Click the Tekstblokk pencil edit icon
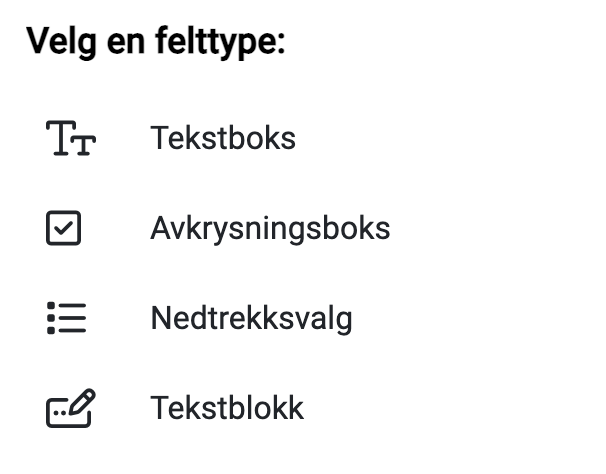The height and width of the screenshot is (474, 606). coord(71,408)
